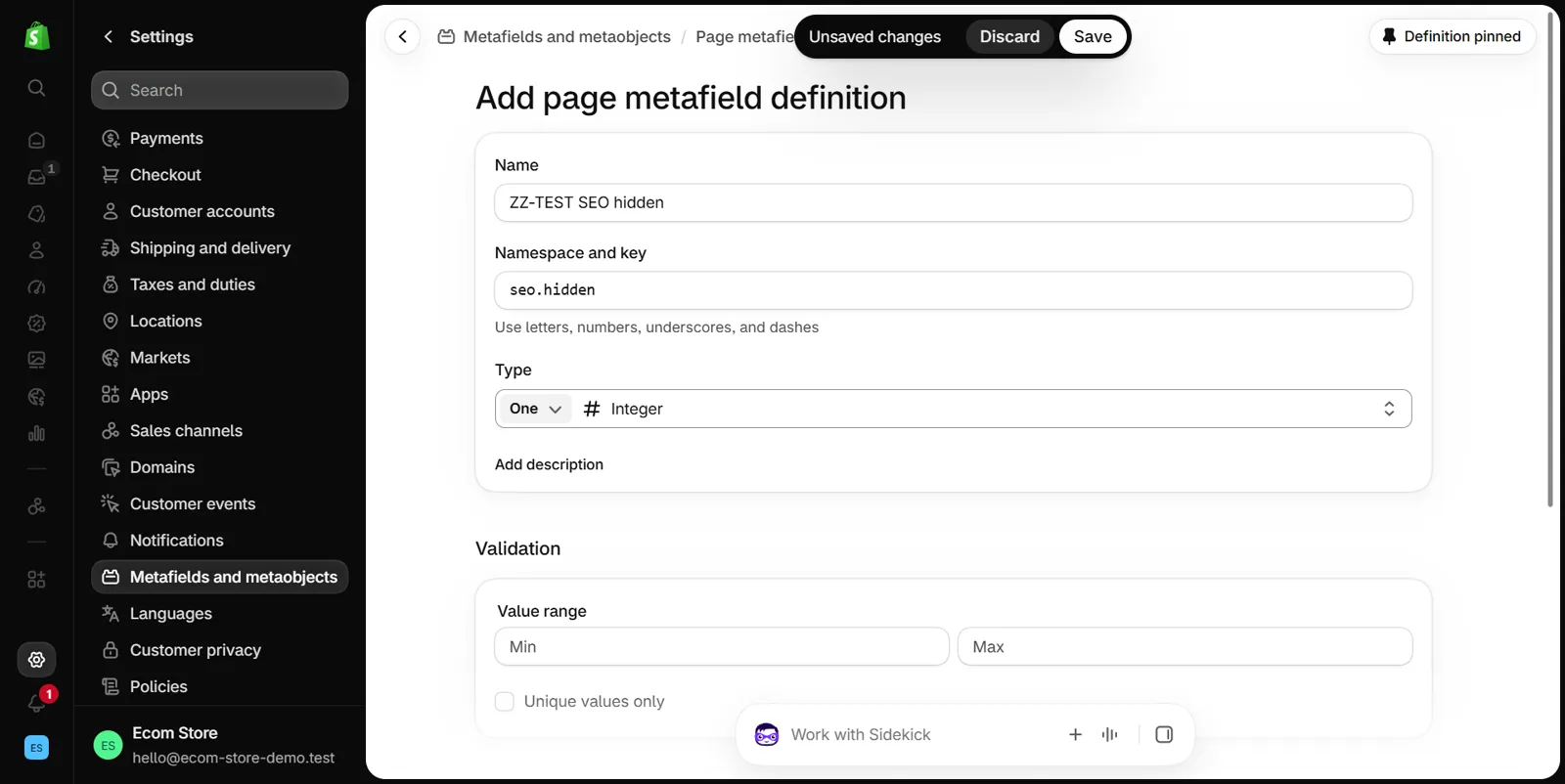Click the Sidekick avatar icon
The width and height of the screenshot is (1565, 784).
click(767, 734)
